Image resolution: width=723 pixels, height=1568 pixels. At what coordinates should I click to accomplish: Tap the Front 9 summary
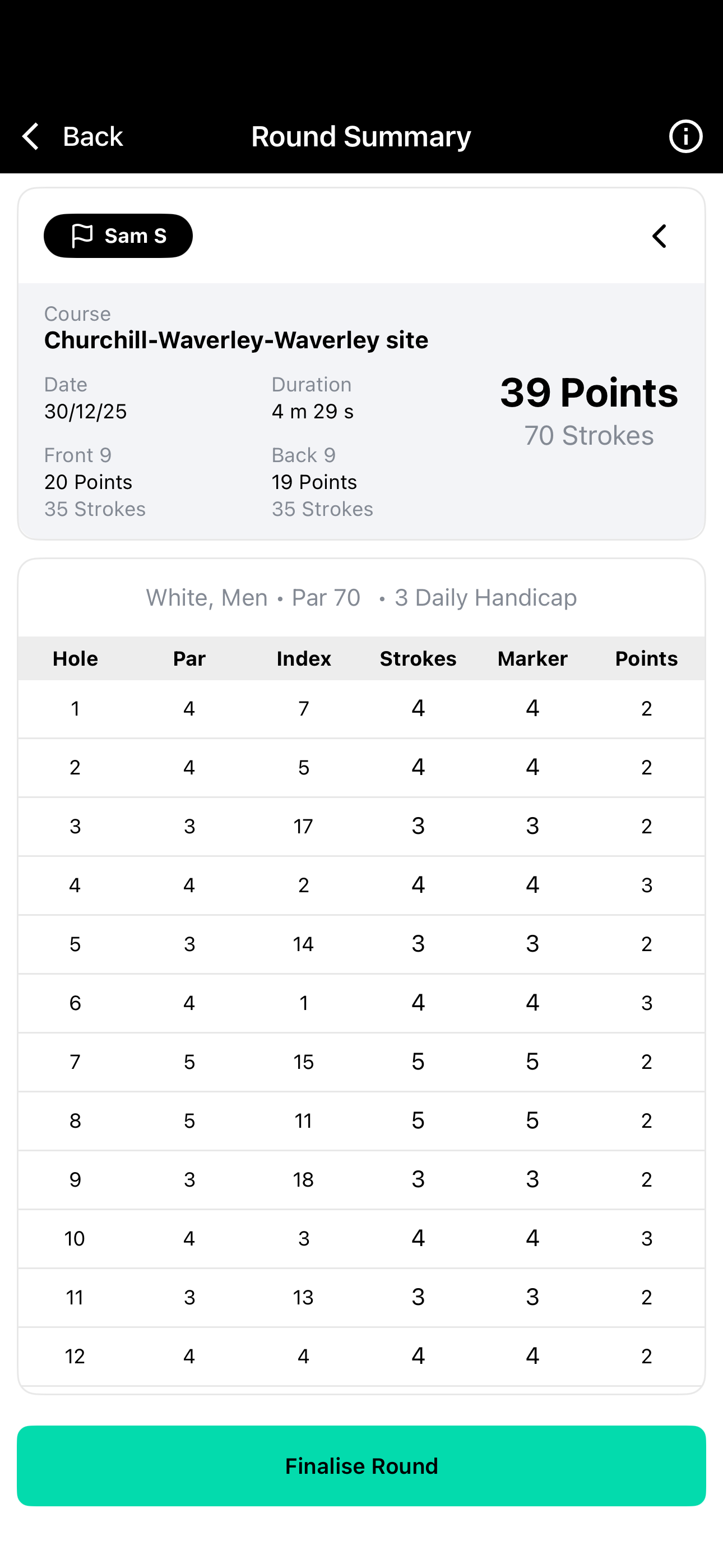pyautogui.click(x=95, y=482)
